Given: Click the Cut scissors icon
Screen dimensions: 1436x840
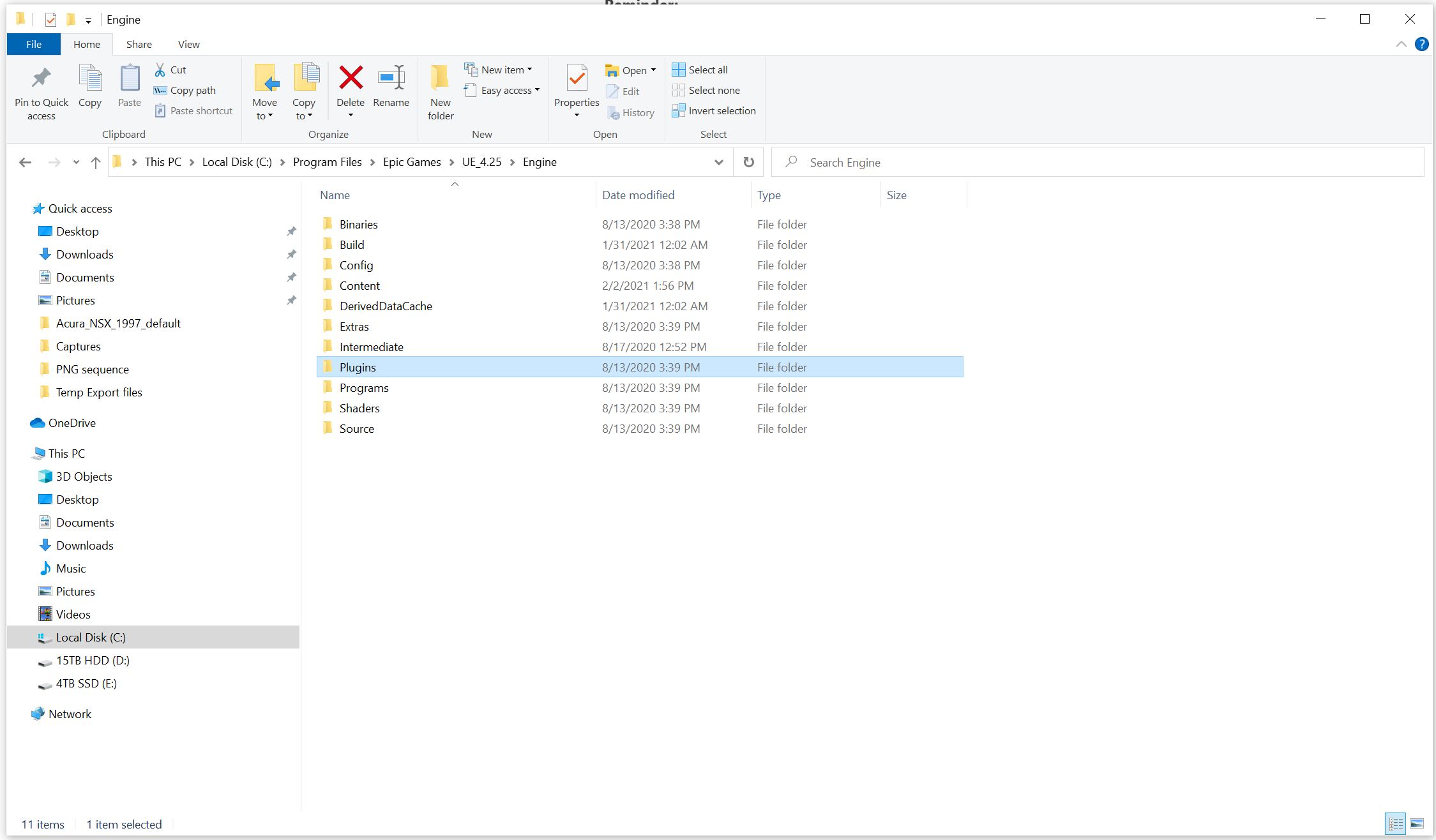Looking at the screenshot, I should coord(160,70).
